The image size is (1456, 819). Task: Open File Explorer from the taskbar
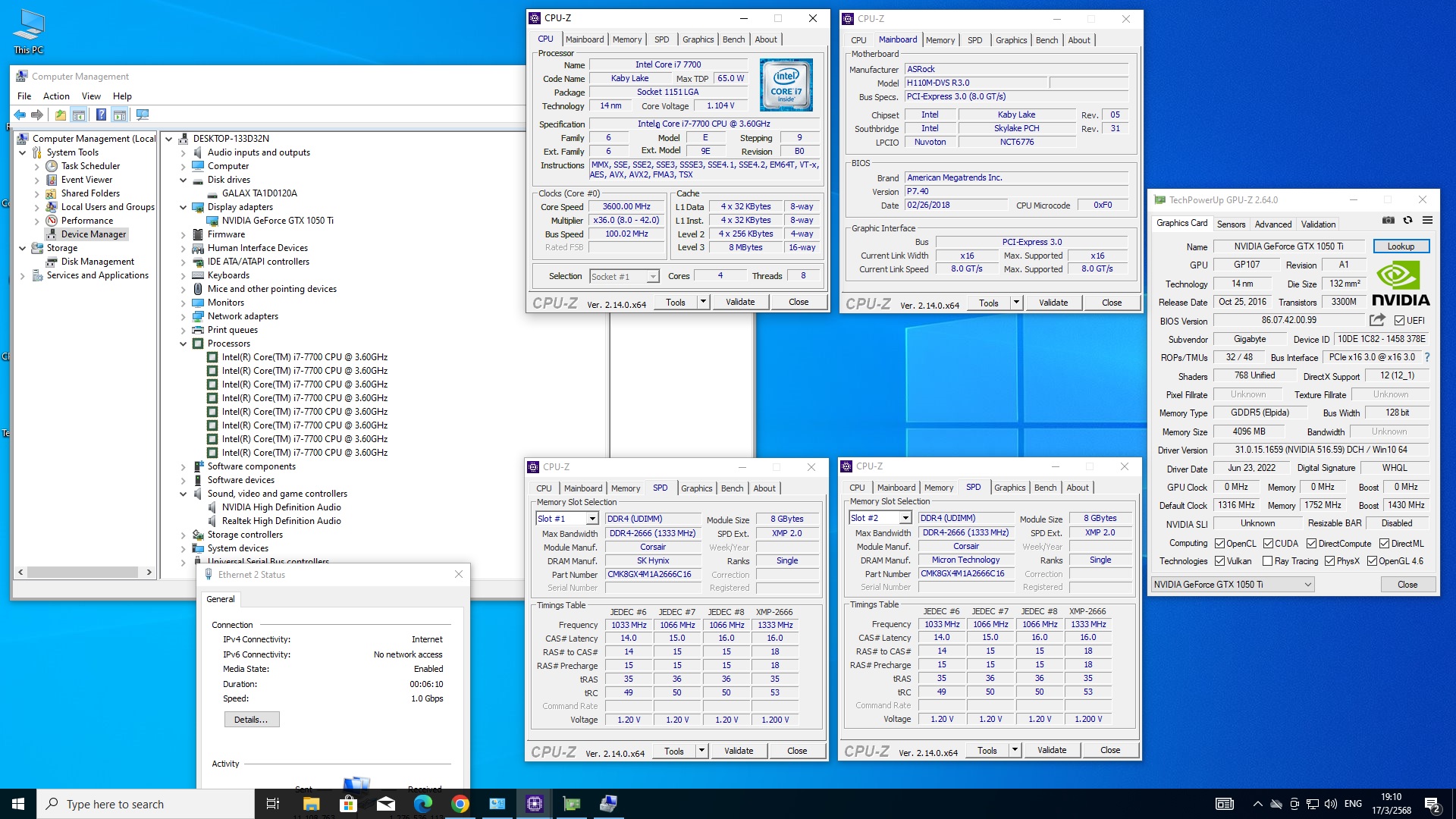311,804
